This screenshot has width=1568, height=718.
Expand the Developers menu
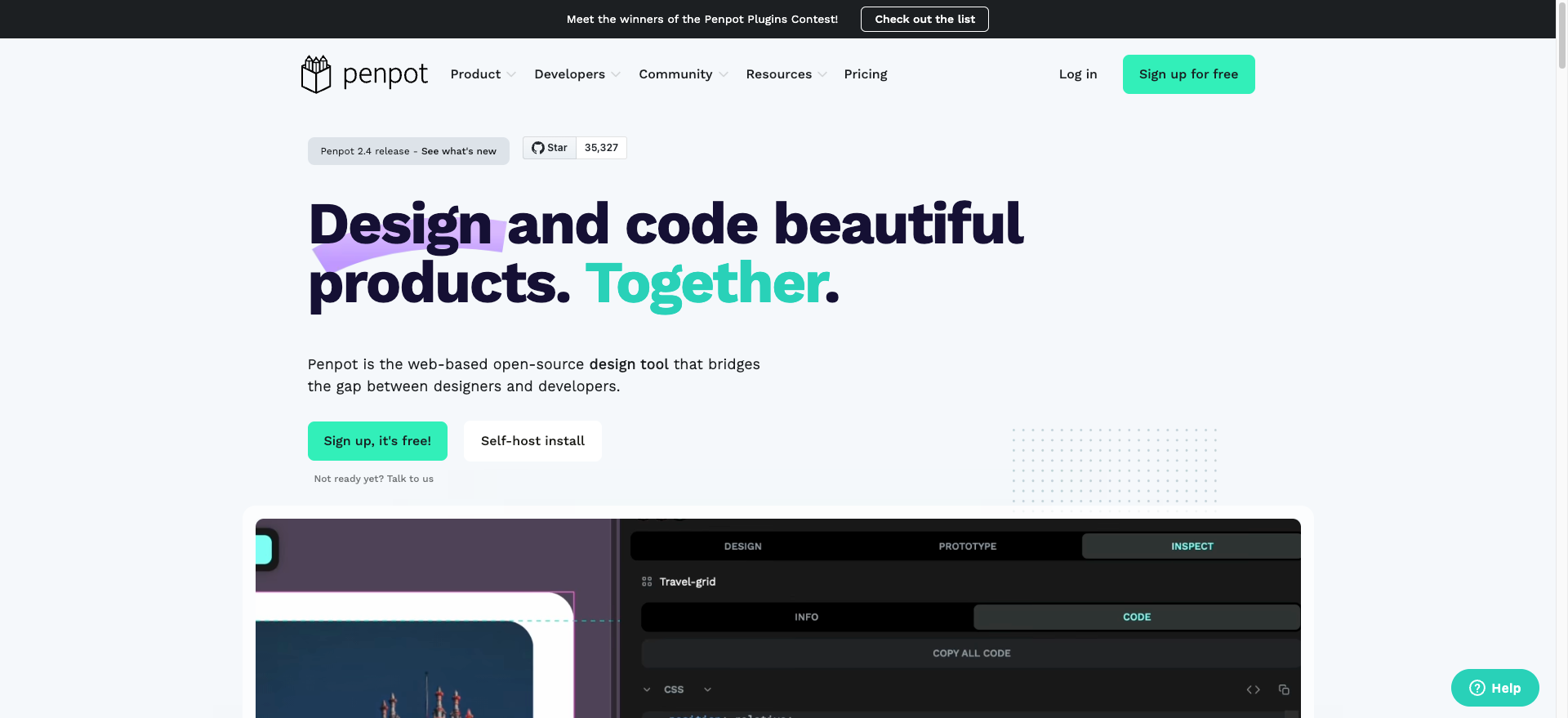pyautogui.click(x=577, y=74)
